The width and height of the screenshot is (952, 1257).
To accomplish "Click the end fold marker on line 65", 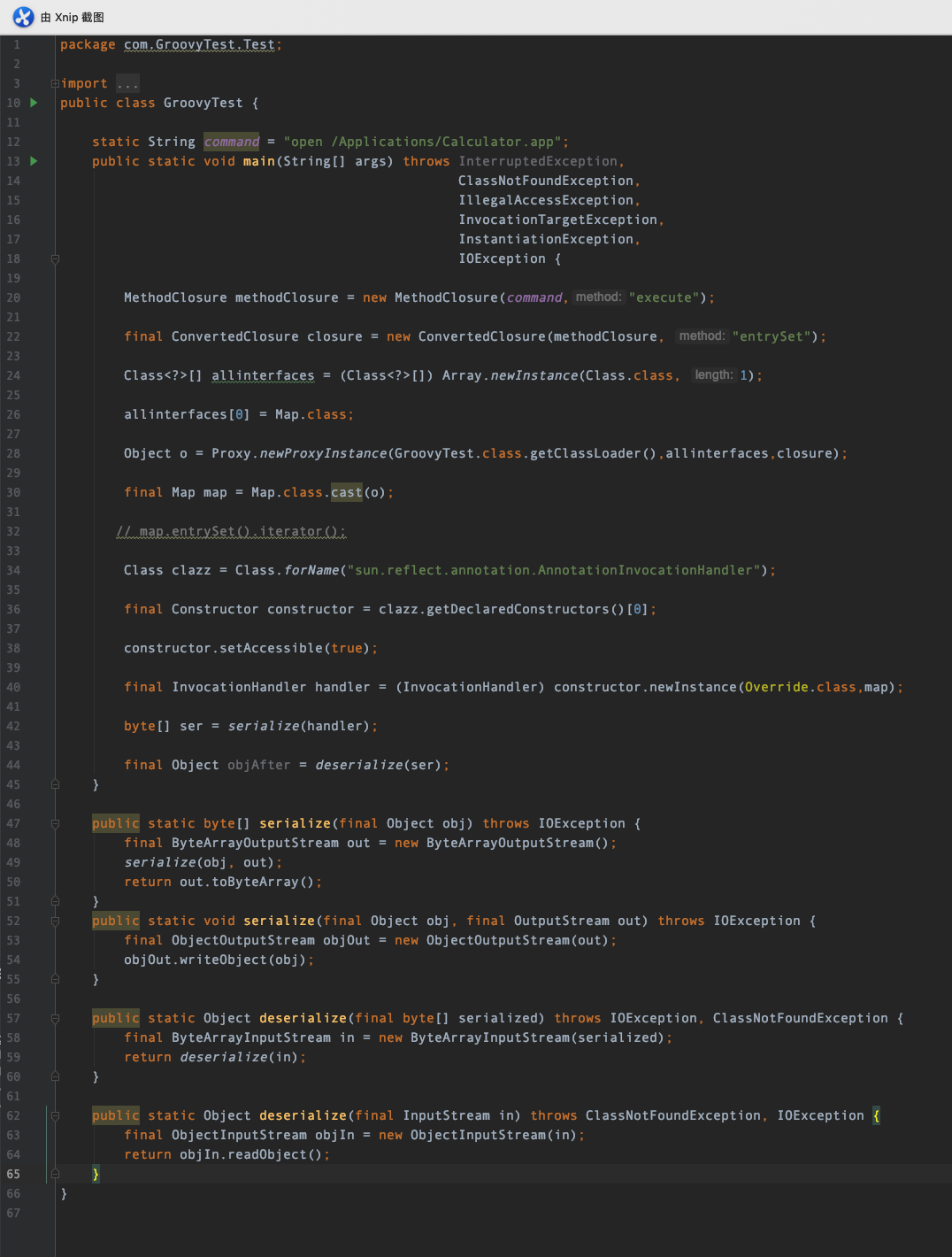I will point(55,1174).
